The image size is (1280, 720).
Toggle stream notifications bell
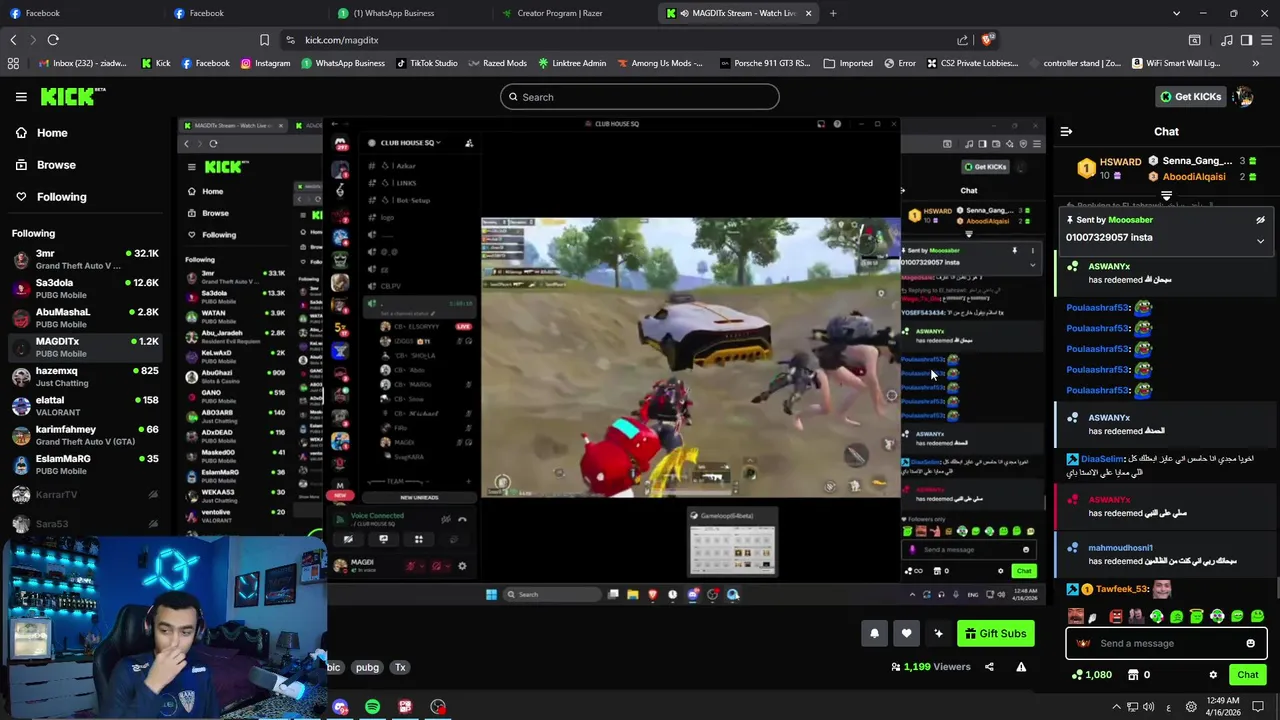click(x=874, y=633)
